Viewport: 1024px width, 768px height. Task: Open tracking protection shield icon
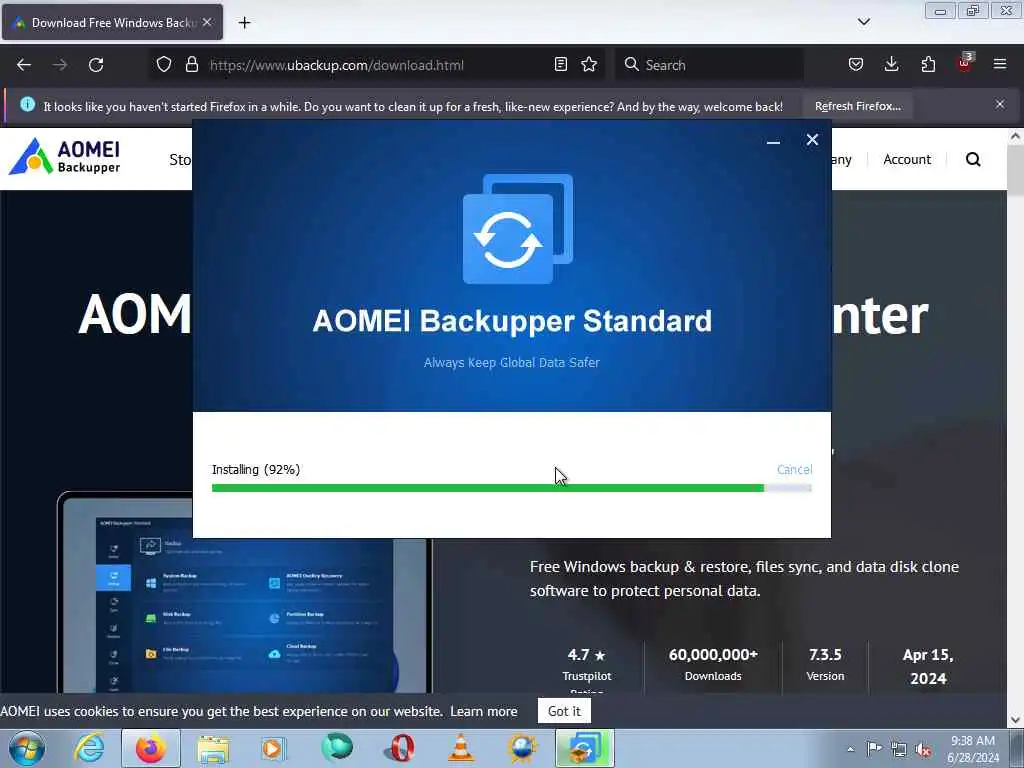pyautogui.click(x=164, y=65)
